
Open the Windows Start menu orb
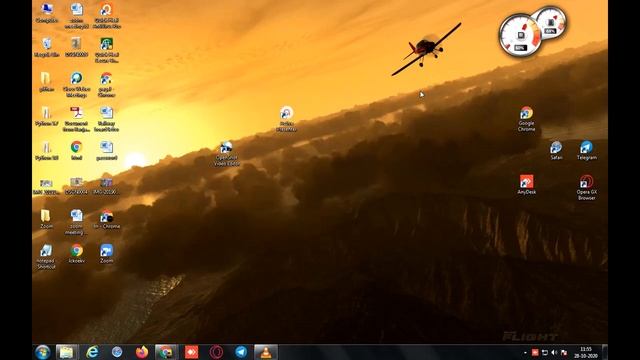43,352
